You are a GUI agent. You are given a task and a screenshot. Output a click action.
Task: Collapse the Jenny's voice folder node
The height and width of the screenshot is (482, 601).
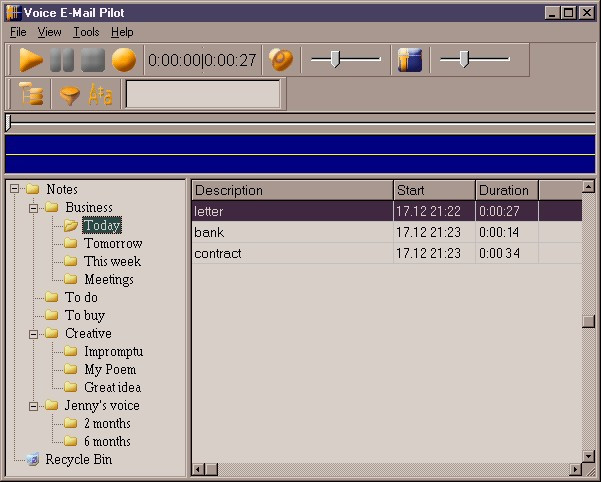pyautogui.click(x=33, y=406)
